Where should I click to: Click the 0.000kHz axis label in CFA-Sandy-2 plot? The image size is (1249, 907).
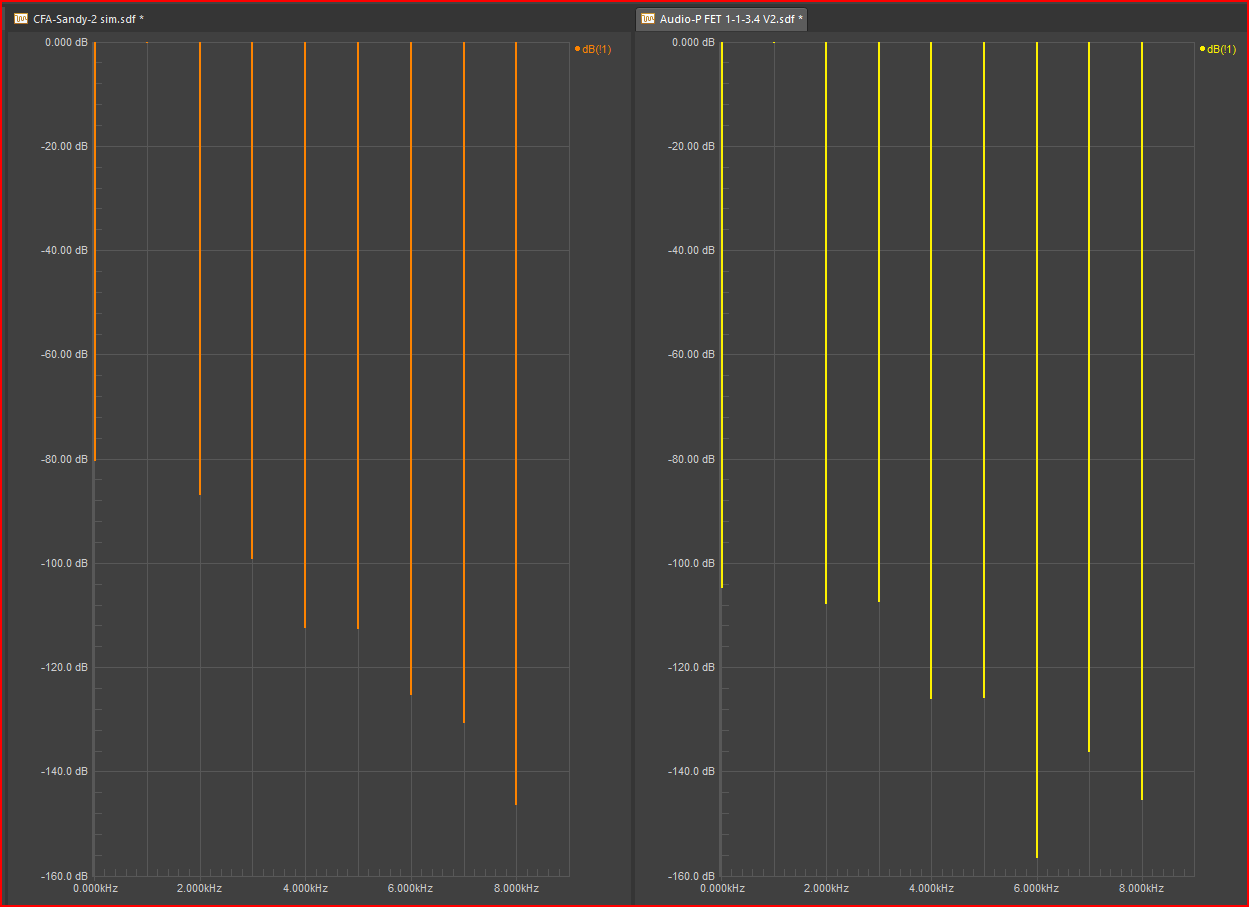(95, 888)
